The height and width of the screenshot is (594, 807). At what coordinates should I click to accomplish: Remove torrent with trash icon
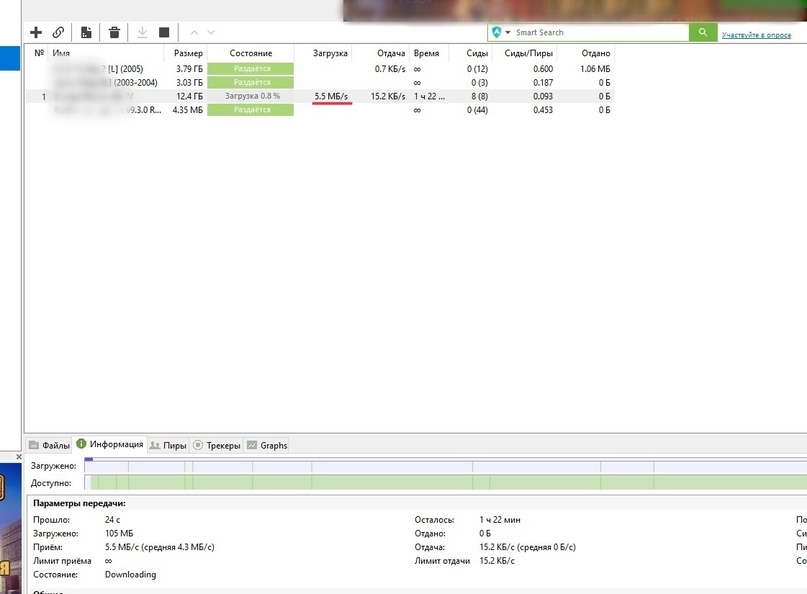[x=114, y=32]
